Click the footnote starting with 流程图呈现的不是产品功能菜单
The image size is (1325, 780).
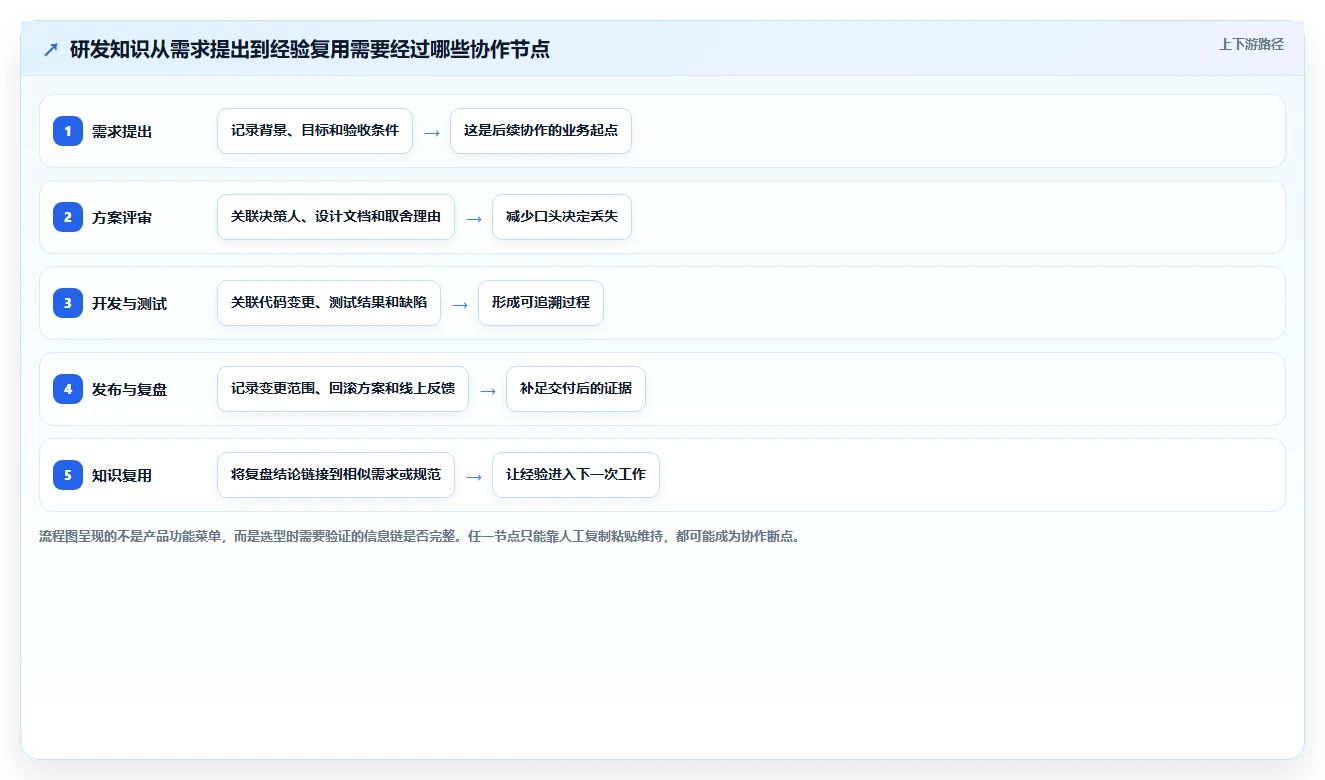click(420, 536)
